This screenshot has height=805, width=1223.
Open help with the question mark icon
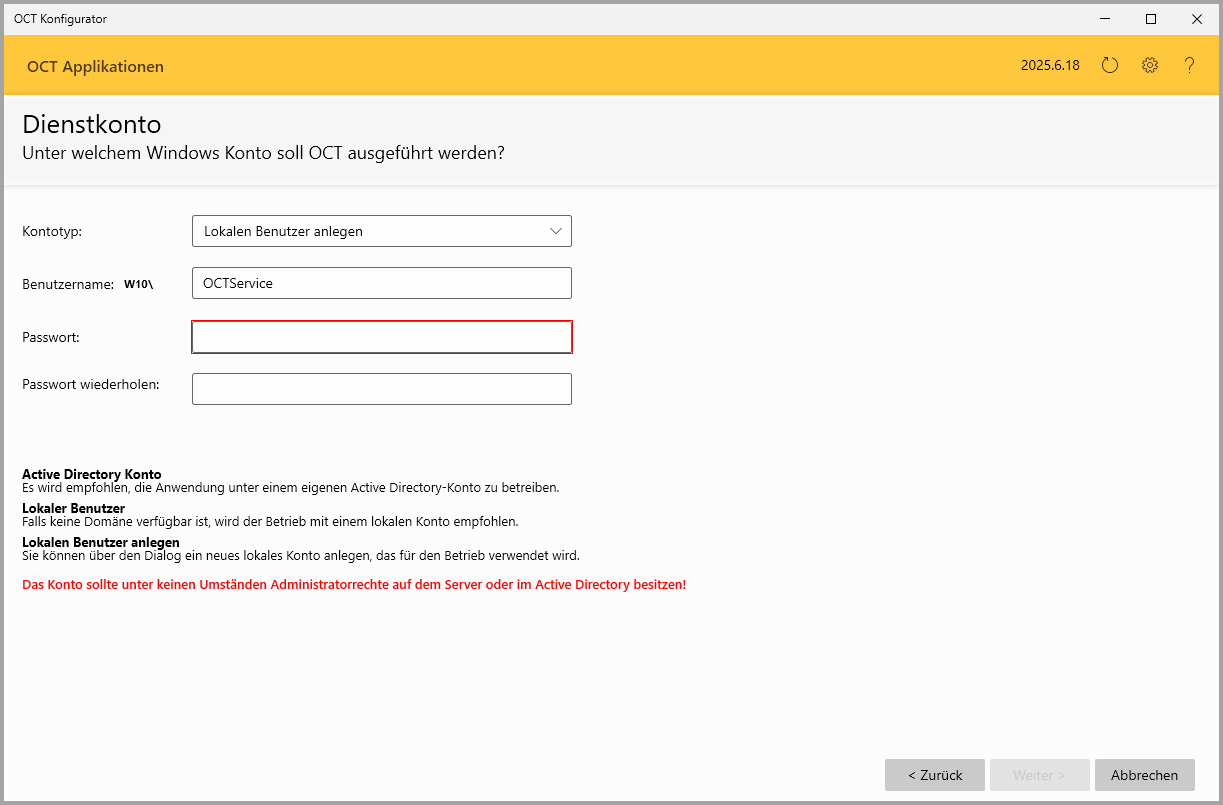click(1189, 66)
